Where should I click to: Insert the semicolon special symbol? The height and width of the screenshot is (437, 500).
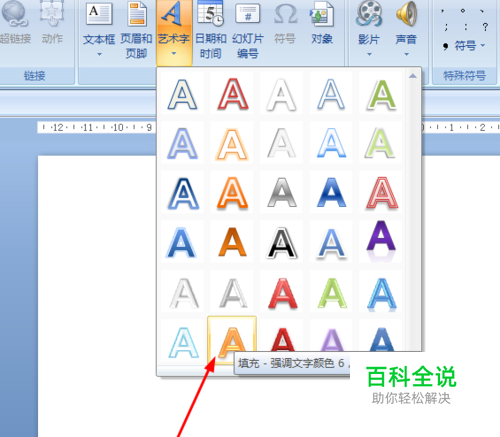coord(446,27)
